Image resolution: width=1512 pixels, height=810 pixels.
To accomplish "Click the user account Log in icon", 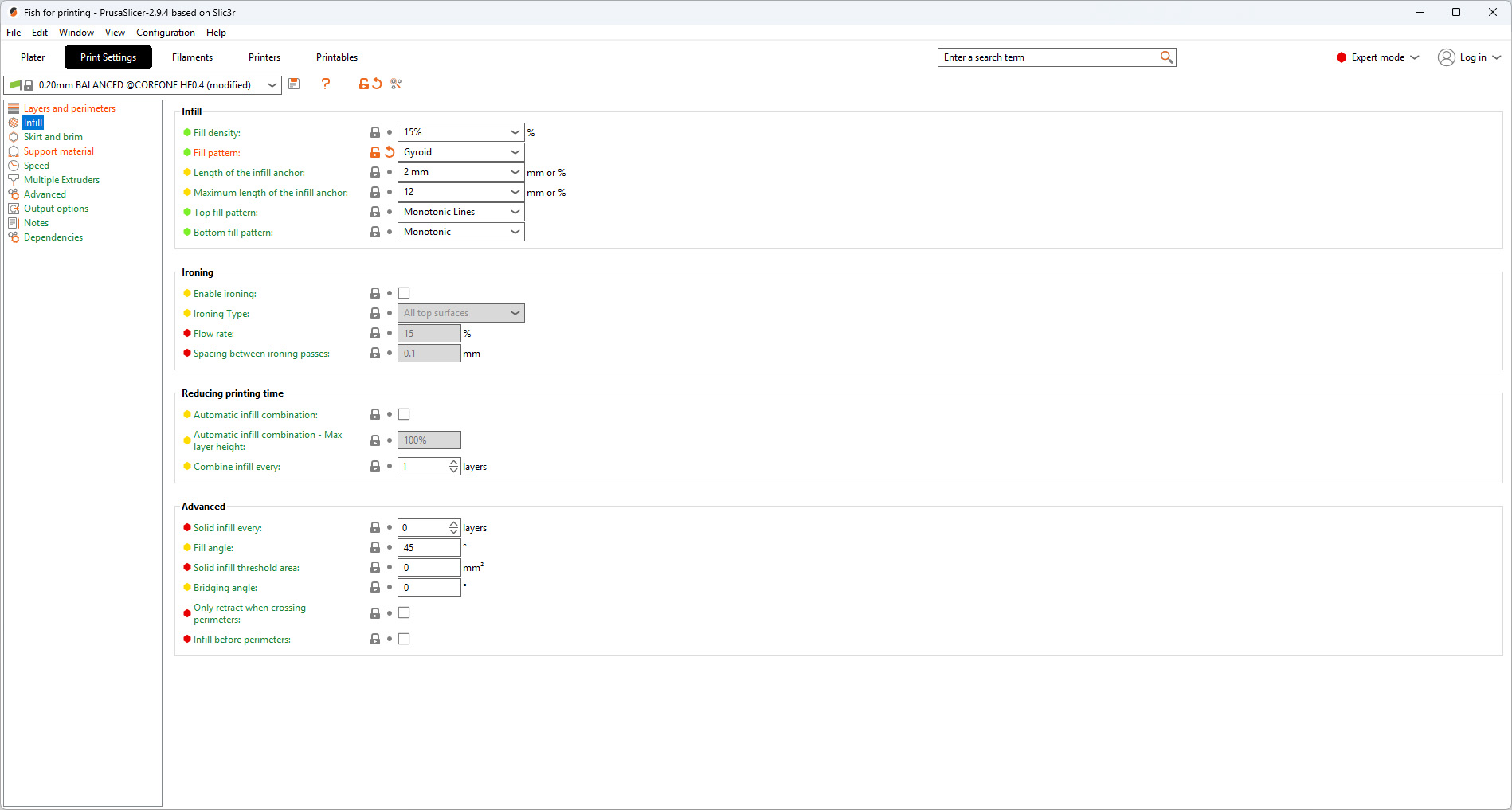I will 1446,57.
